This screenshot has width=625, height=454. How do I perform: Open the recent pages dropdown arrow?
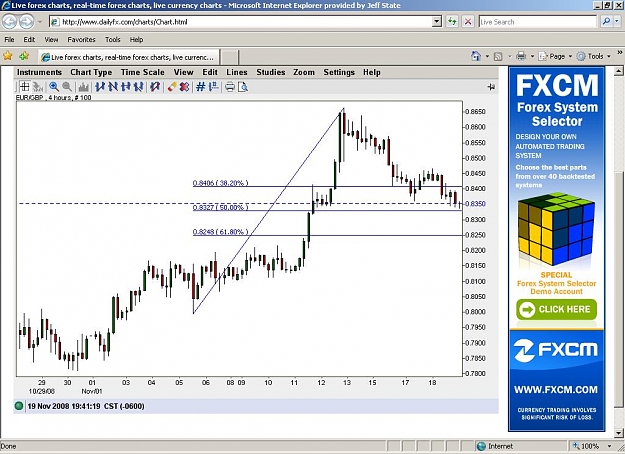pyautogui.click(x=40, y=22)
